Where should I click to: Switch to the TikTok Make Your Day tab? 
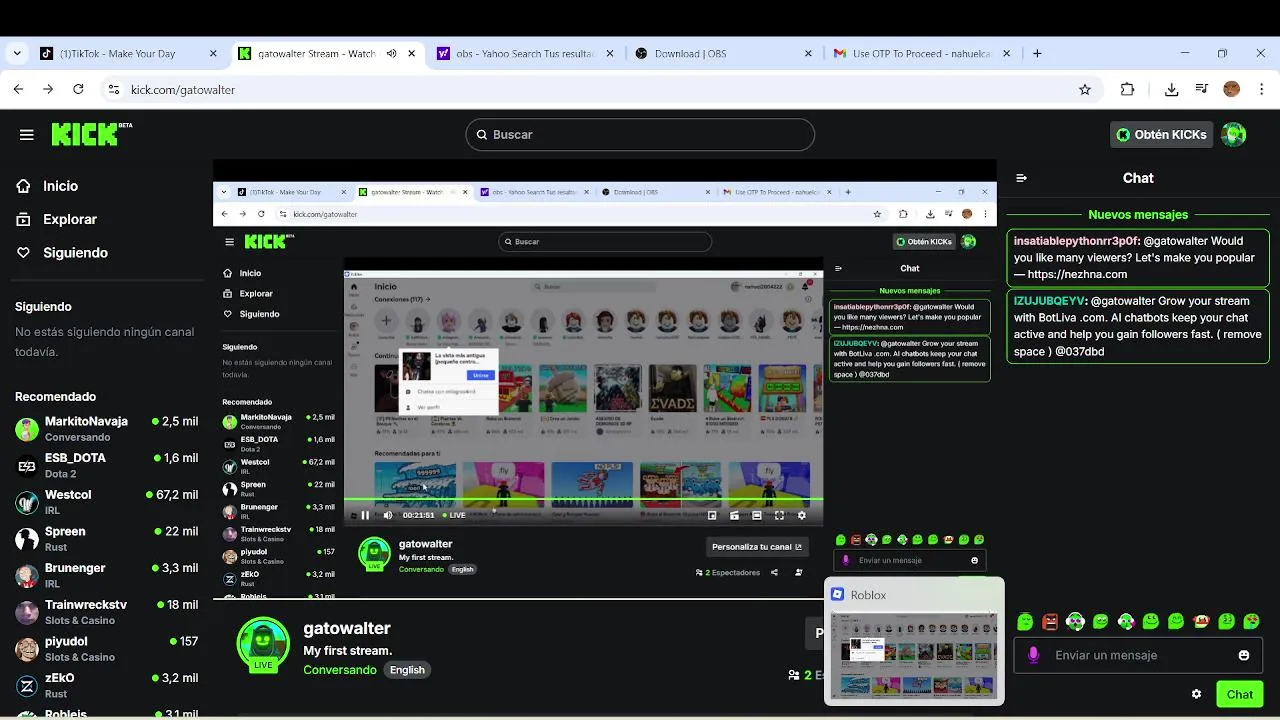coord(129,54)
